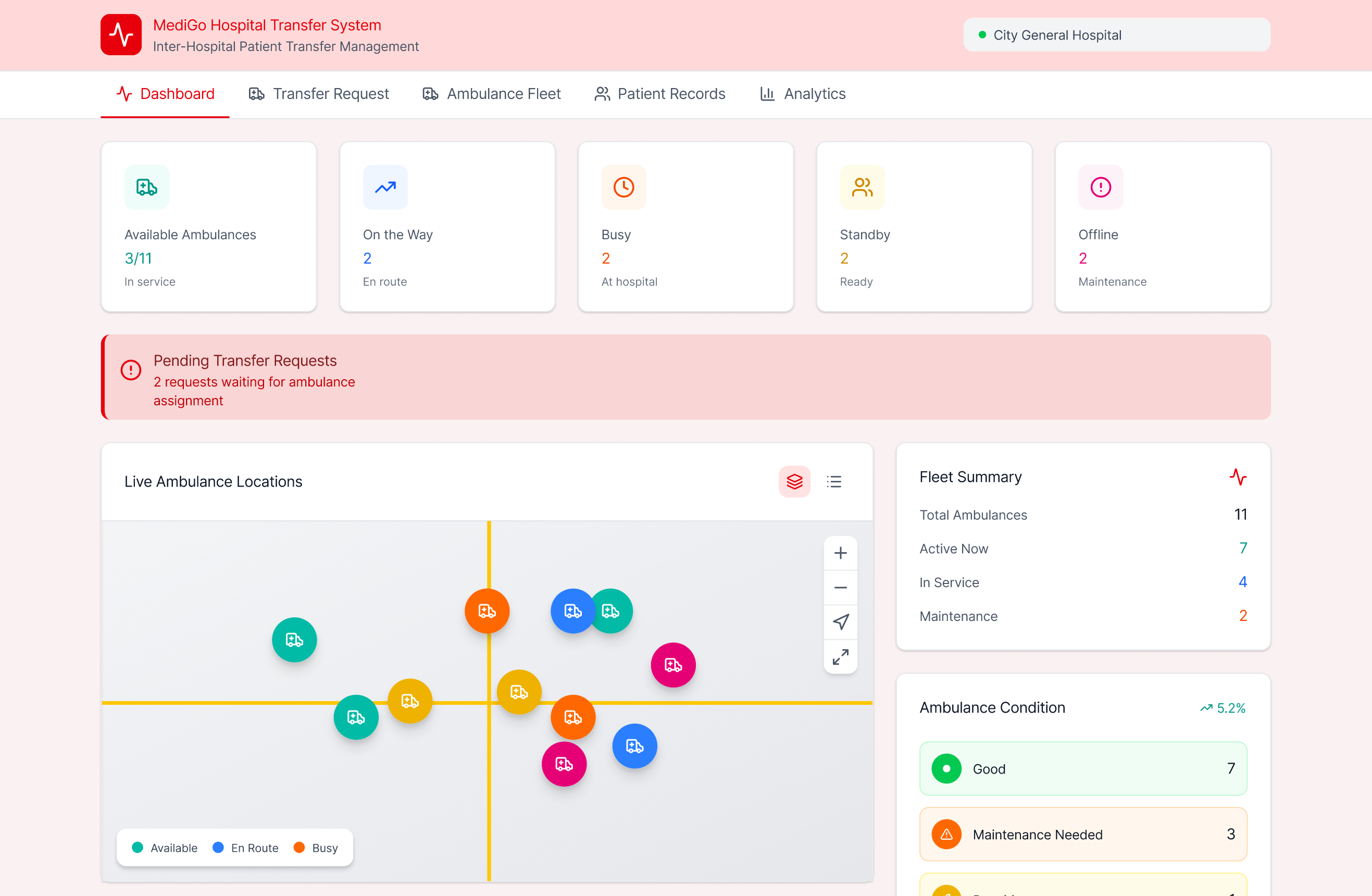The height and width of the screenshot is (896, 1372).
Task: Select the lower orange ambulance marker
Action: coord(573,717)
